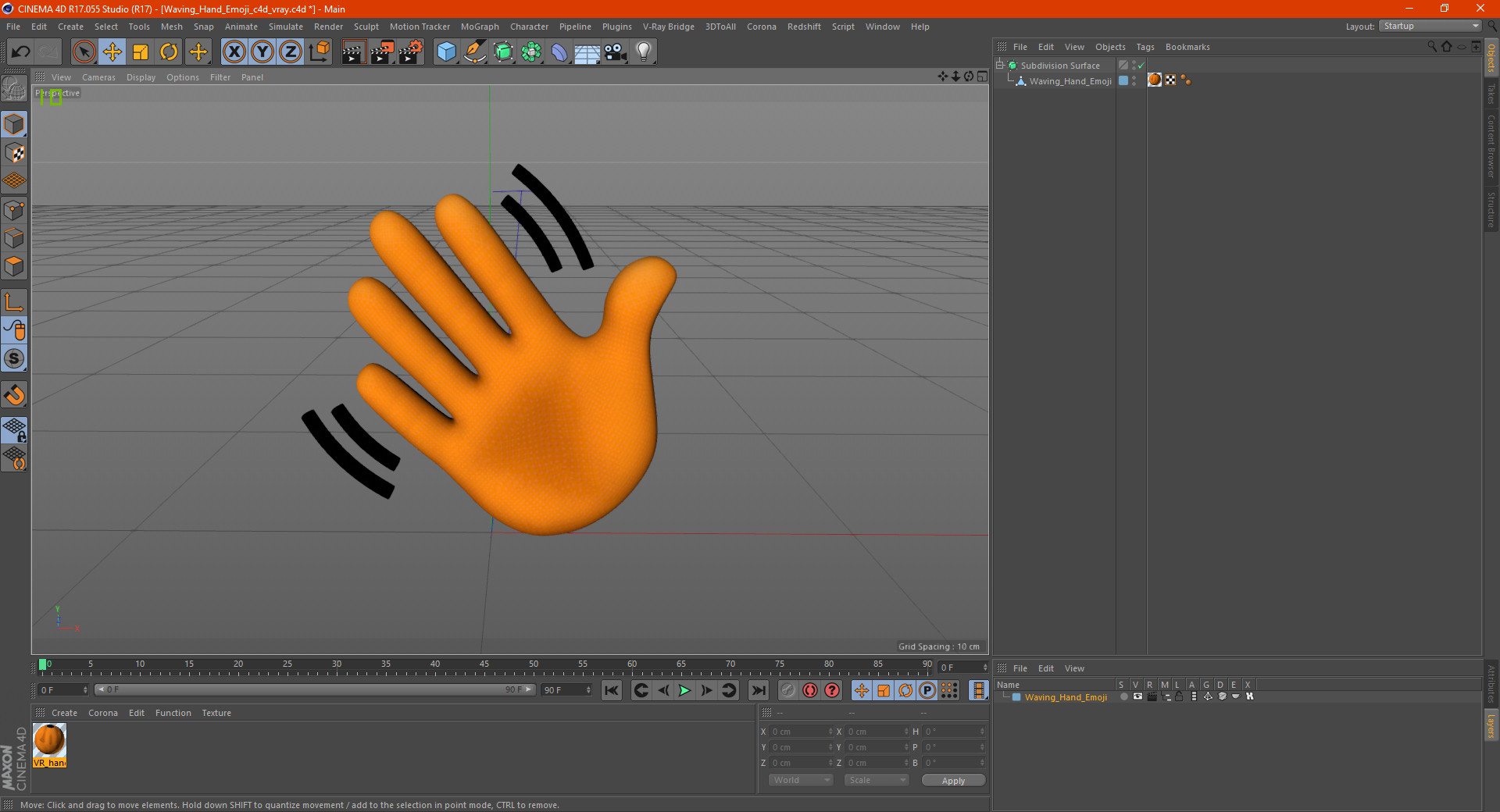
Task: Toggle the Z axis lock
Action: [x=291, y=52]
